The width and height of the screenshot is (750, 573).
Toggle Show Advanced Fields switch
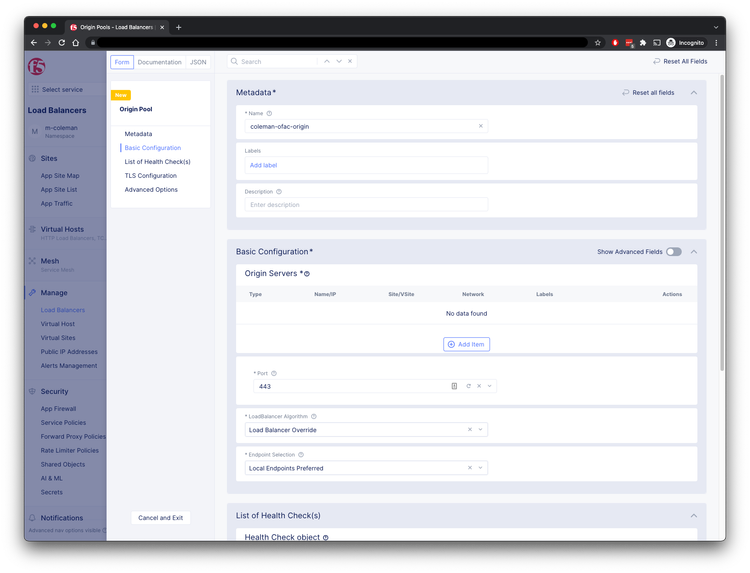673,252
